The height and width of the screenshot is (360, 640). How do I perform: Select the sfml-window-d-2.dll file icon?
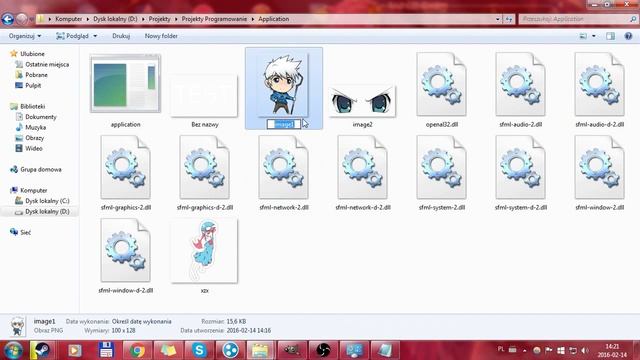(x=125, y=250)
